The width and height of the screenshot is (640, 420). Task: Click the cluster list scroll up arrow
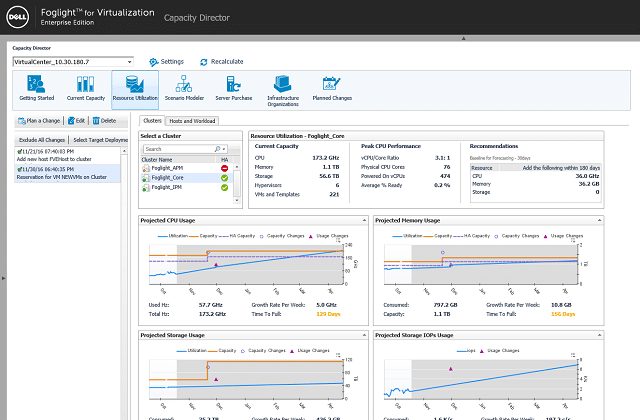[x=237, y=167]
